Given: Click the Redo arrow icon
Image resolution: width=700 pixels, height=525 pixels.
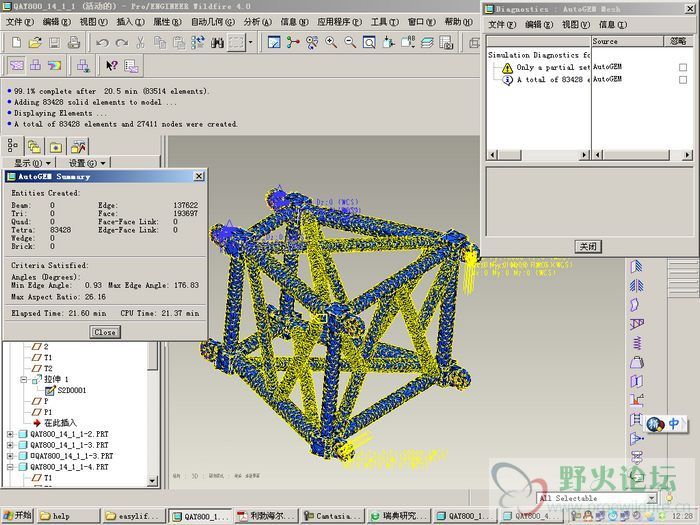Looking at the screenshot, I should [121, 43].
